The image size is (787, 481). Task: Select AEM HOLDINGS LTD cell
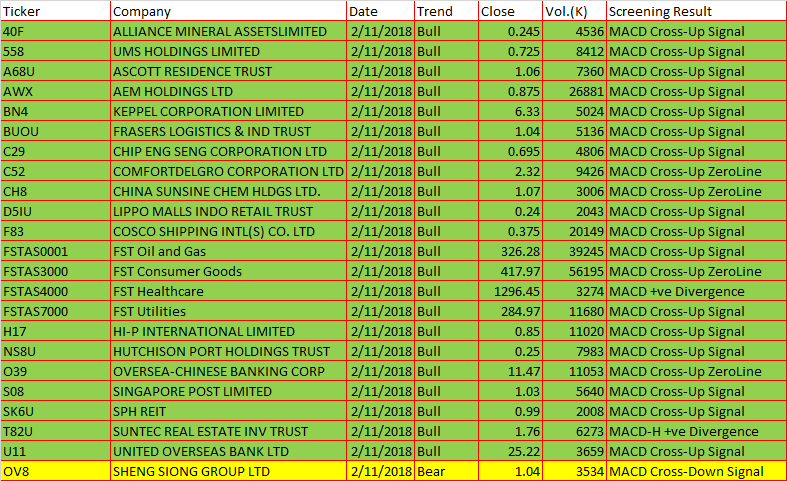pos(228,91)
